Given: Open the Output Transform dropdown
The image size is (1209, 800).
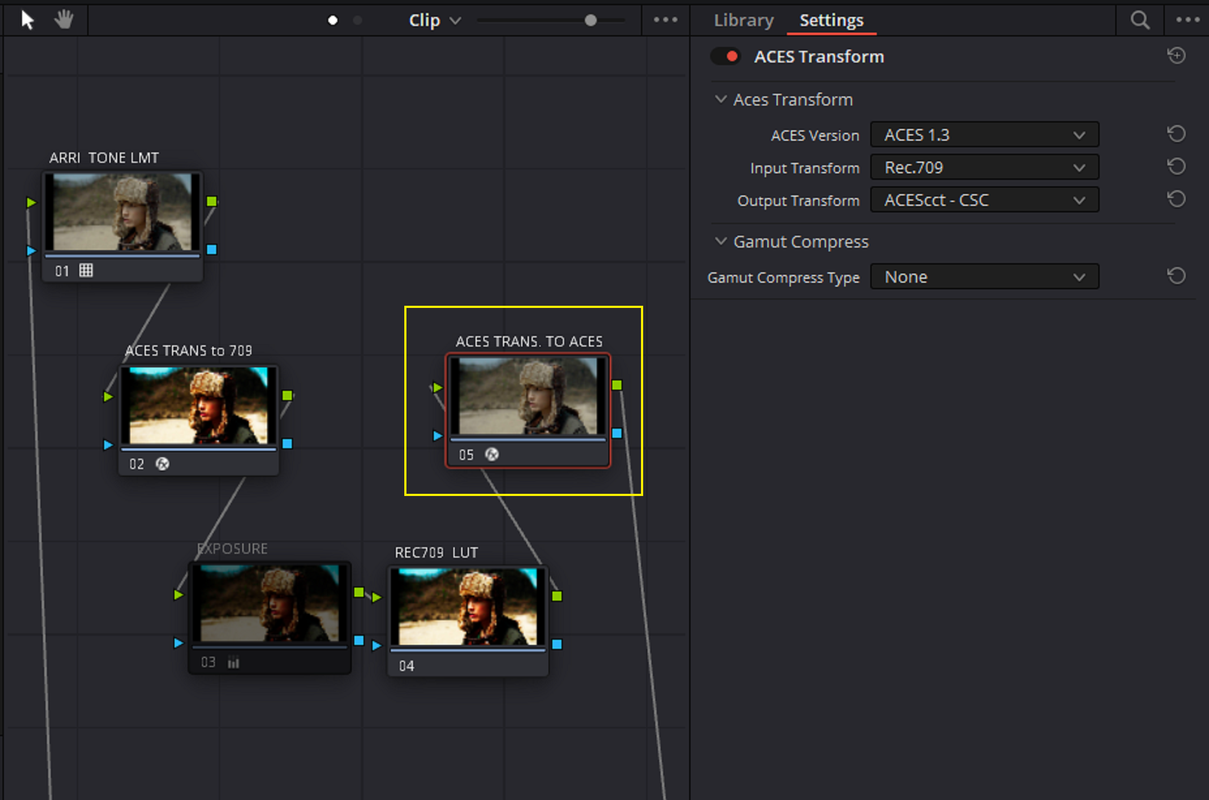Looking at the screenshot, I should (985, 200).
